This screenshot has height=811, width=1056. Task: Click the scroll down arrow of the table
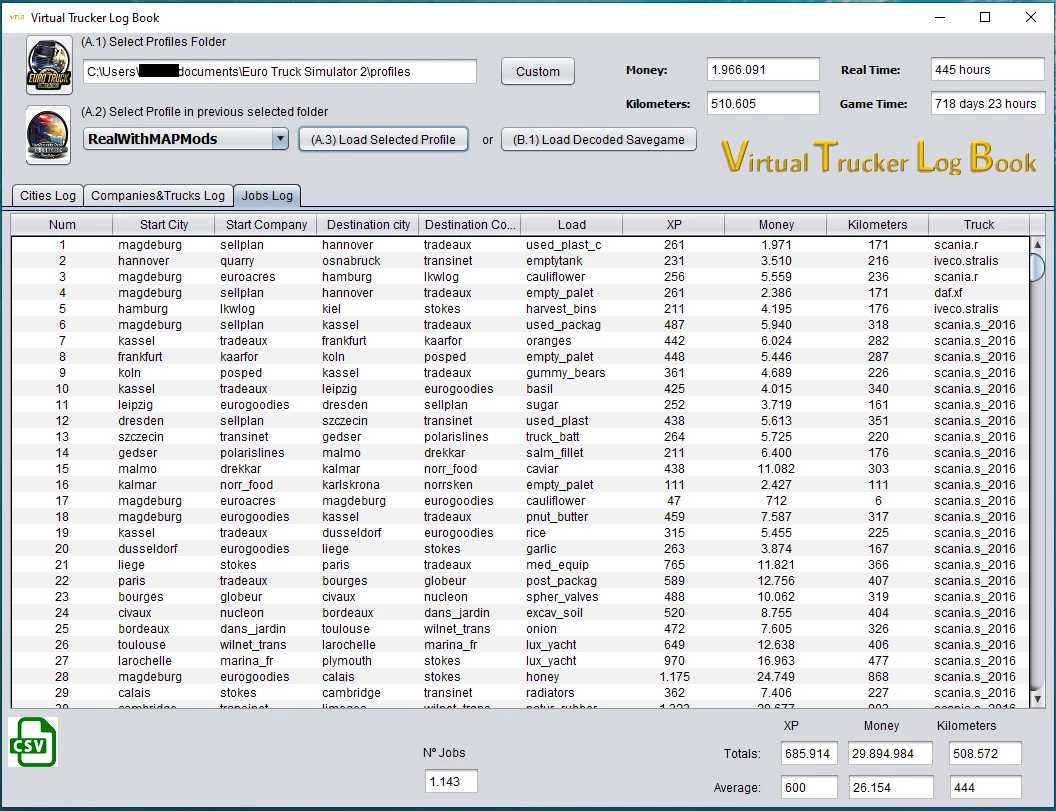tap(1037, 699)
